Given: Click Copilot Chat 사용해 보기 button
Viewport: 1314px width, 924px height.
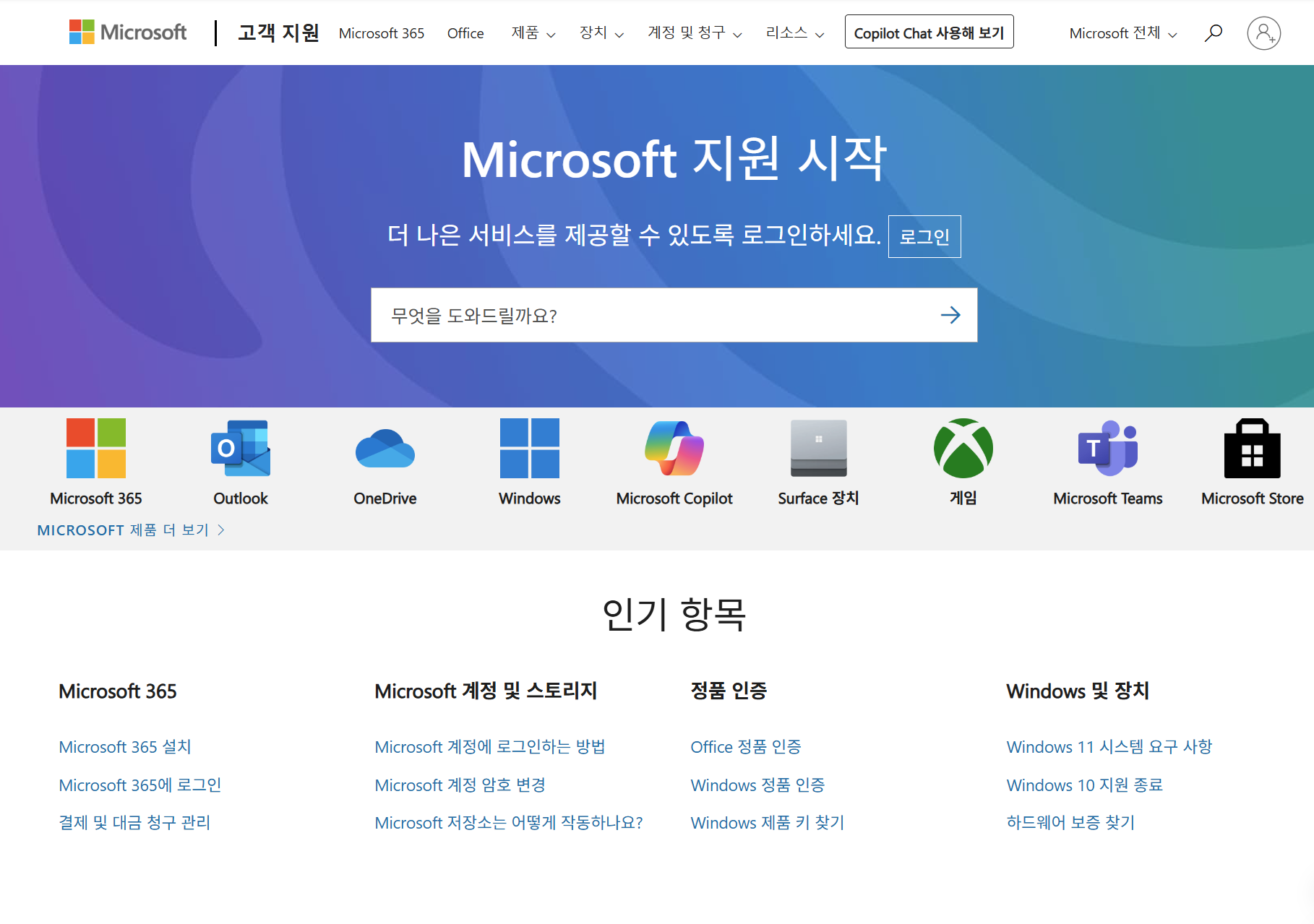Looking at the screenshot, I should click(x=929, y=33).
